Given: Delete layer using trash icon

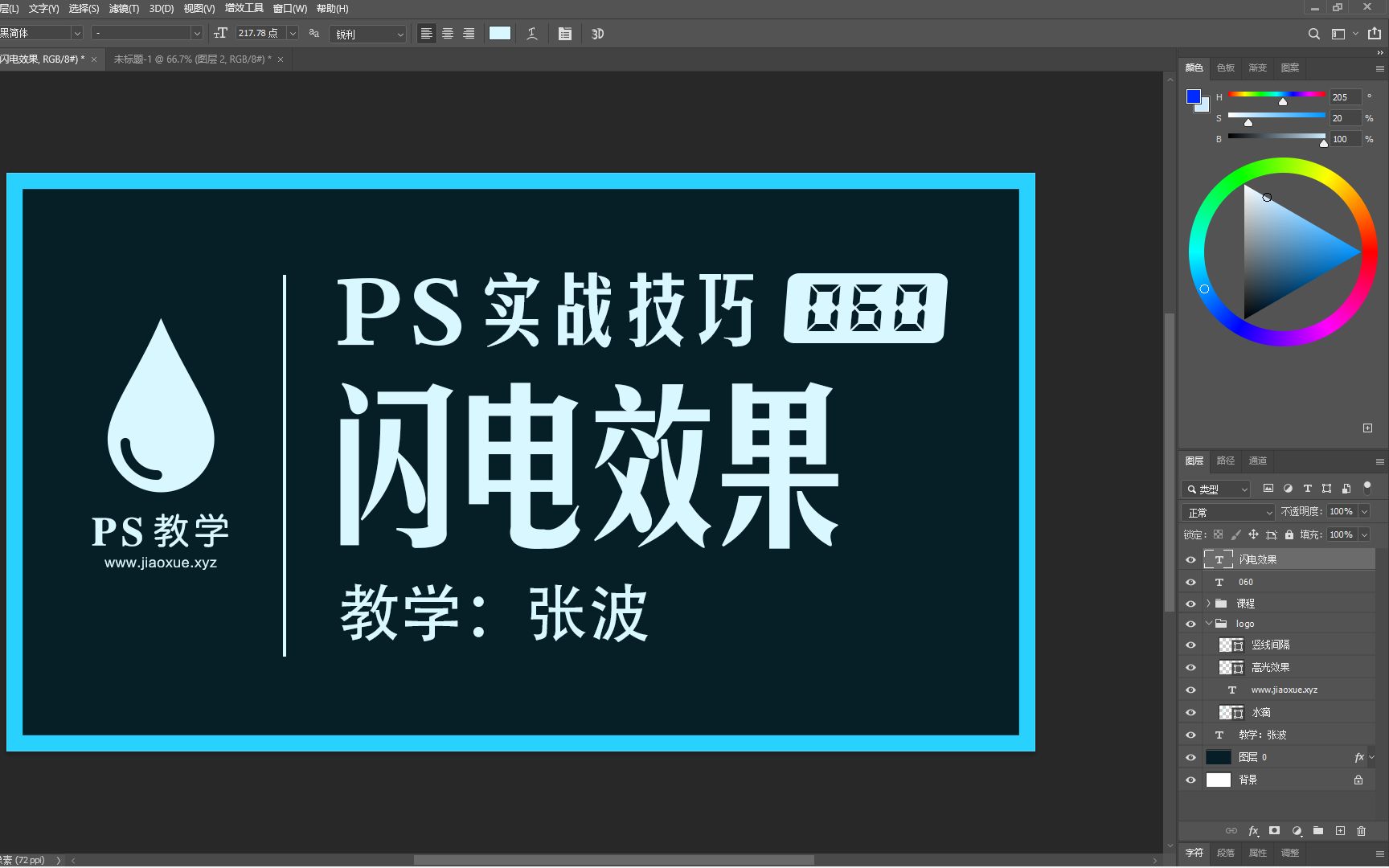Looking at the screenshot, I should tap(1361, 831).
